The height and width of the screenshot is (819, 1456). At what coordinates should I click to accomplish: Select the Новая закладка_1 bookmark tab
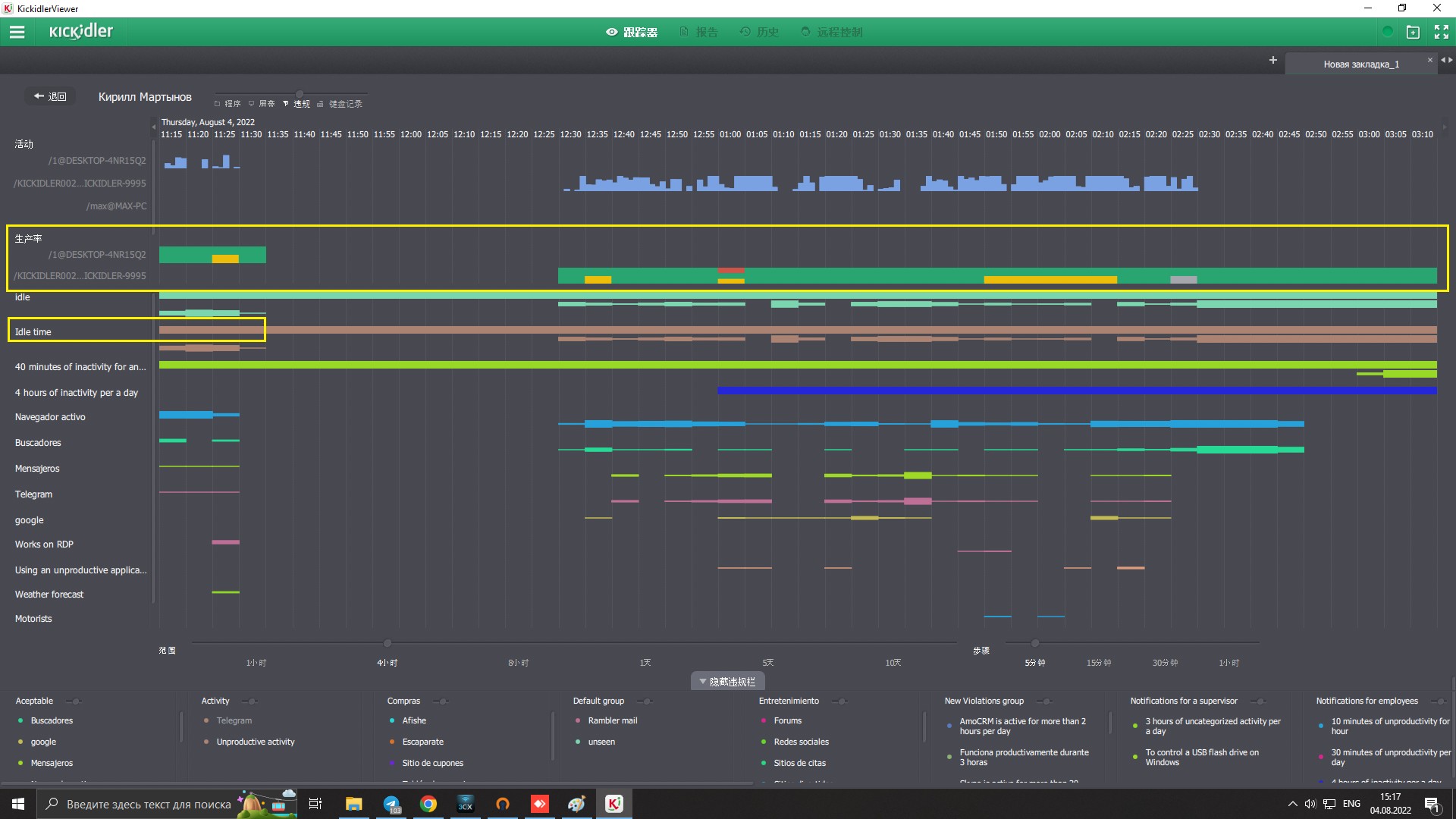tap(1360, 64)
